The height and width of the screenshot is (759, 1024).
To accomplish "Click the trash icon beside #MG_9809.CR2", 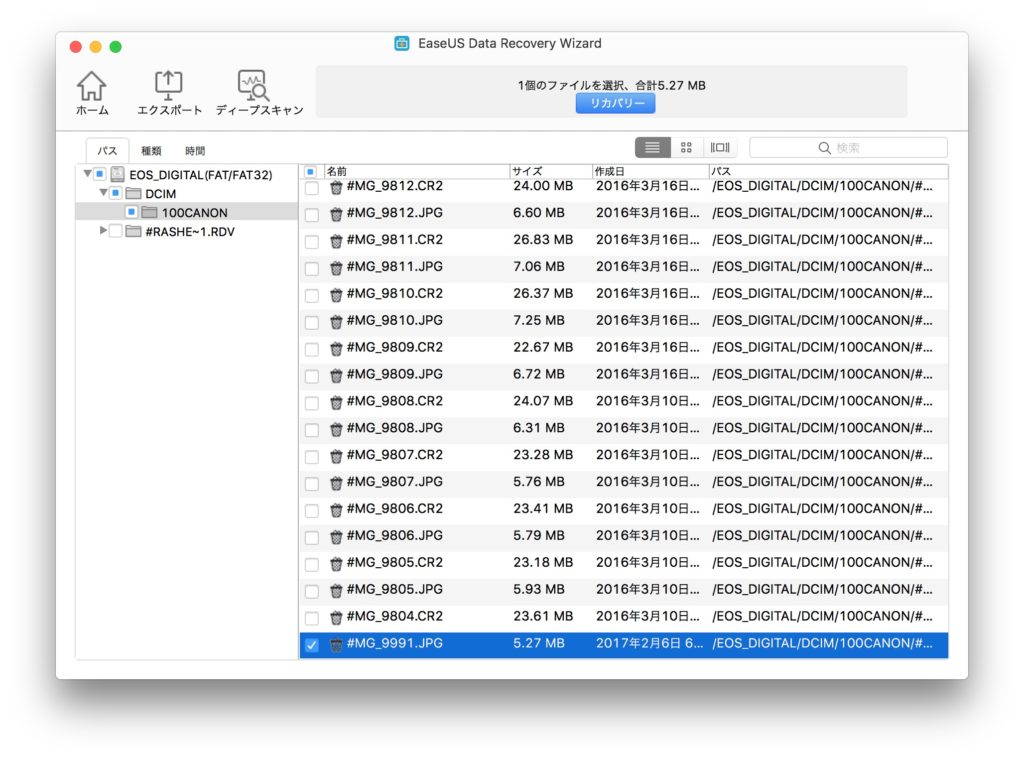I will pos(336,348).
